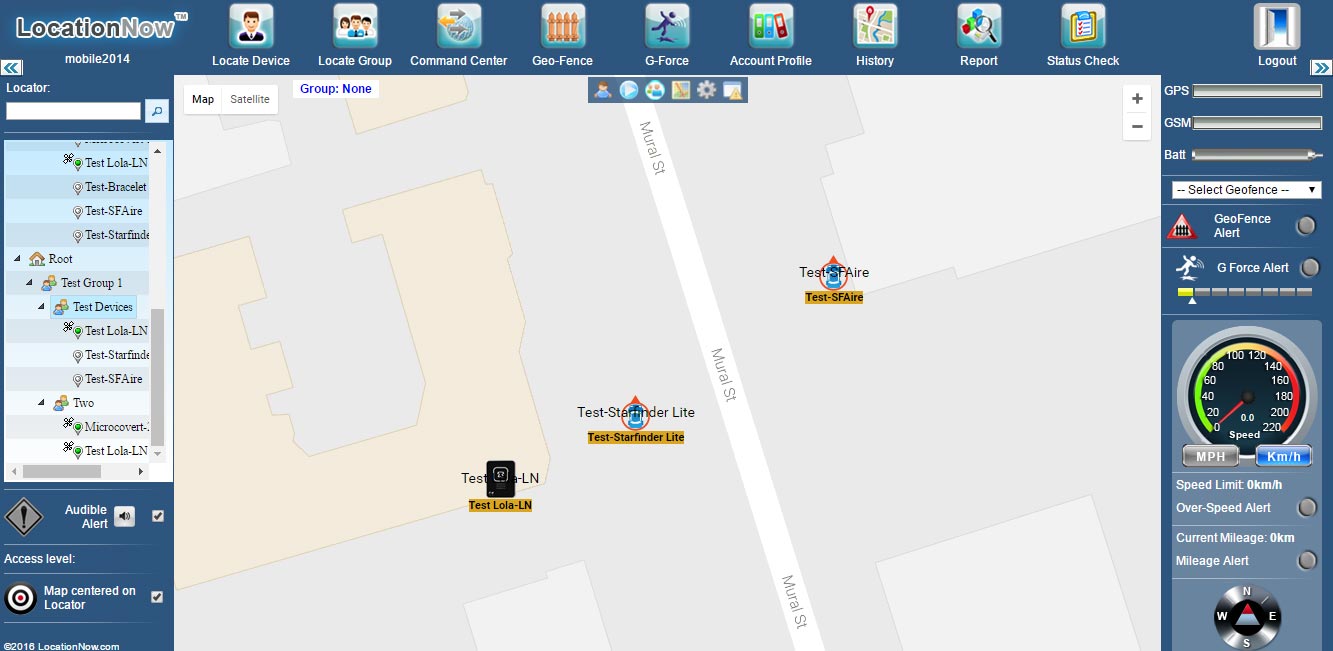Screen dimensions: 1333x651
Task: Uncheck Map centered on Locator checkbox
Action: point(157,597)
